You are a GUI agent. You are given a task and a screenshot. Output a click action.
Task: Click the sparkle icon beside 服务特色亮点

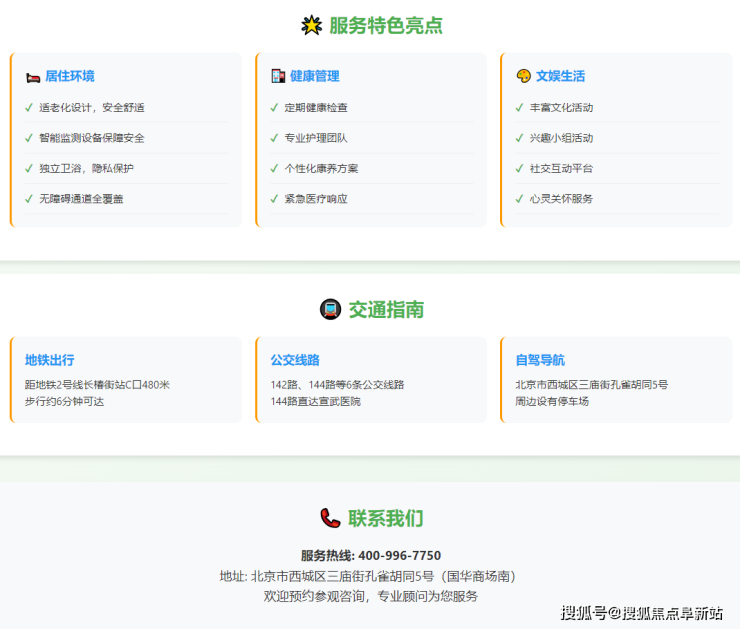(311, 26)
